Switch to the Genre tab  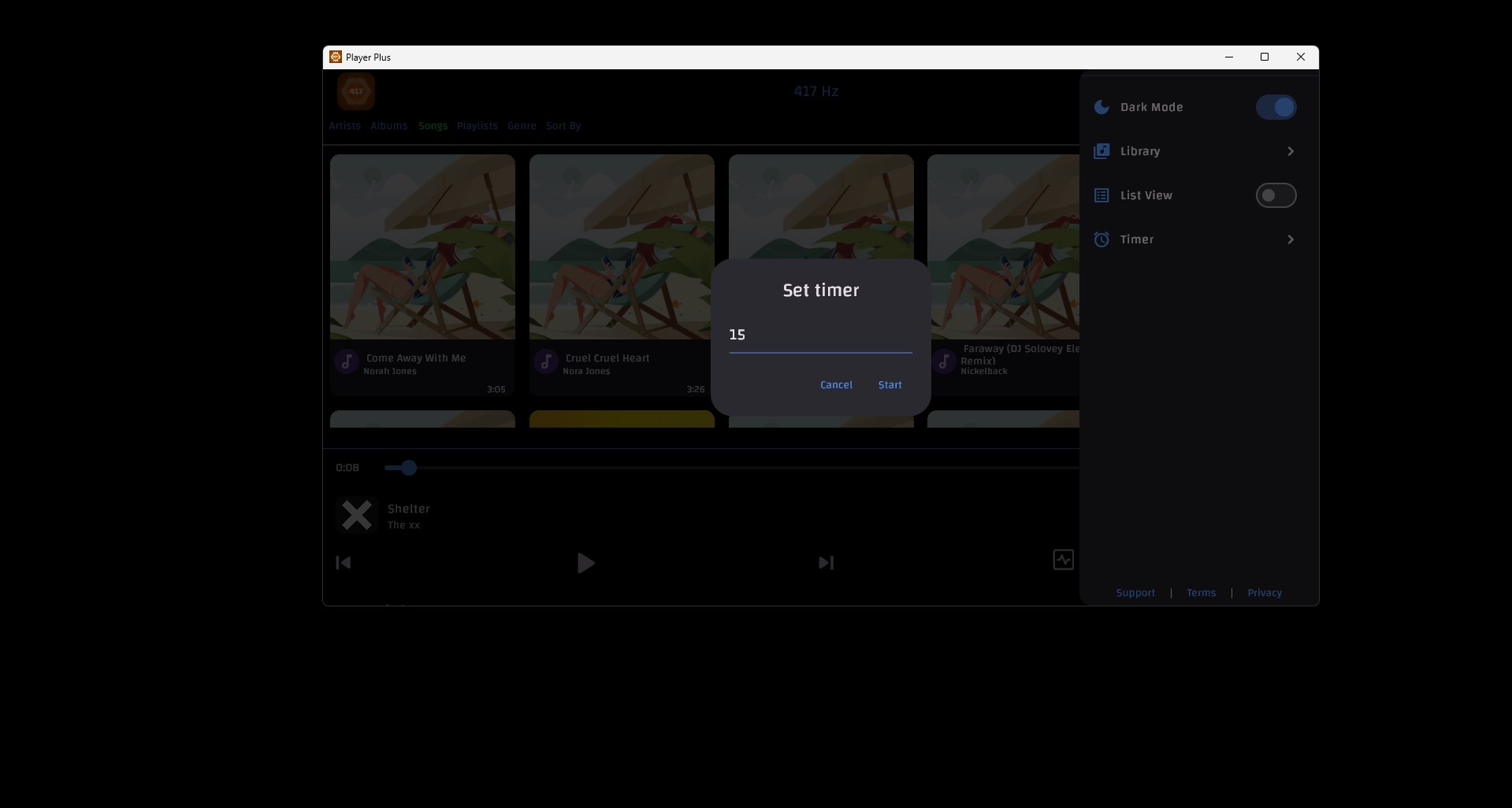point(522,126)
